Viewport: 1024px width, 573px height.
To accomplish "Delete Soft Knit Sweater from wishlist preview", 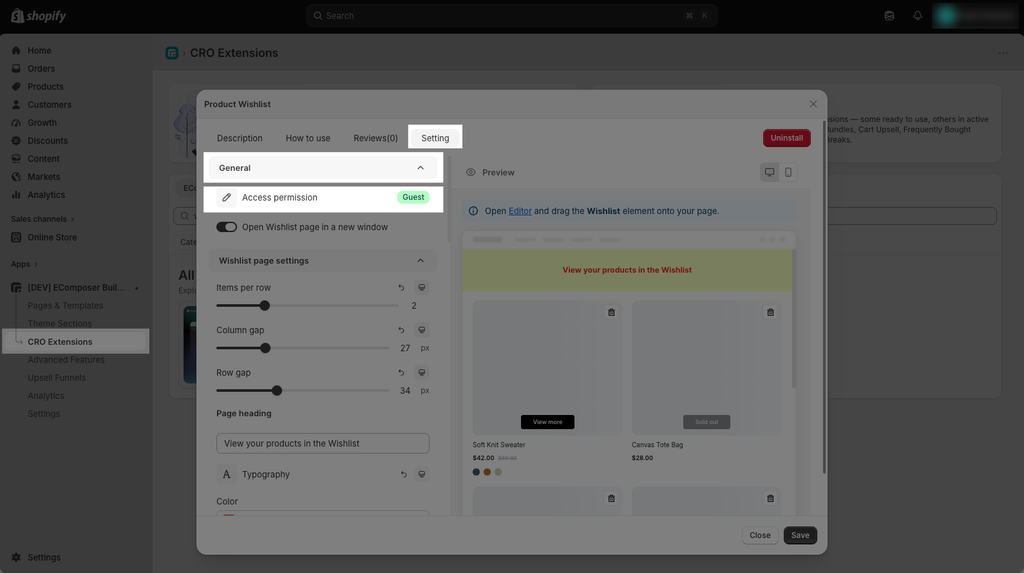I will coord(611,312).
